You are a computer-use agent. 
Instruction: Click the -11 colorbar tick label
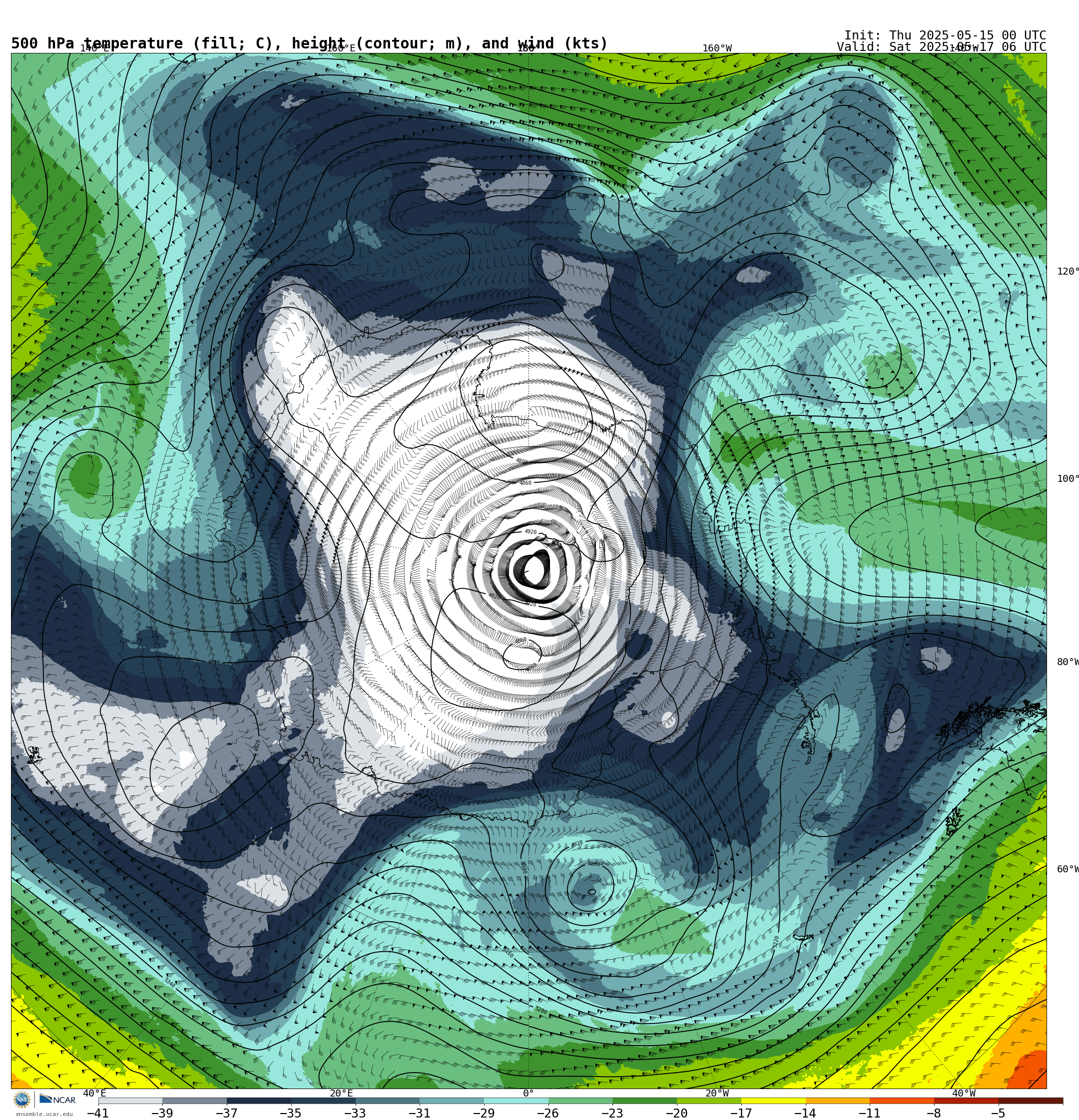coord(870,1113)
